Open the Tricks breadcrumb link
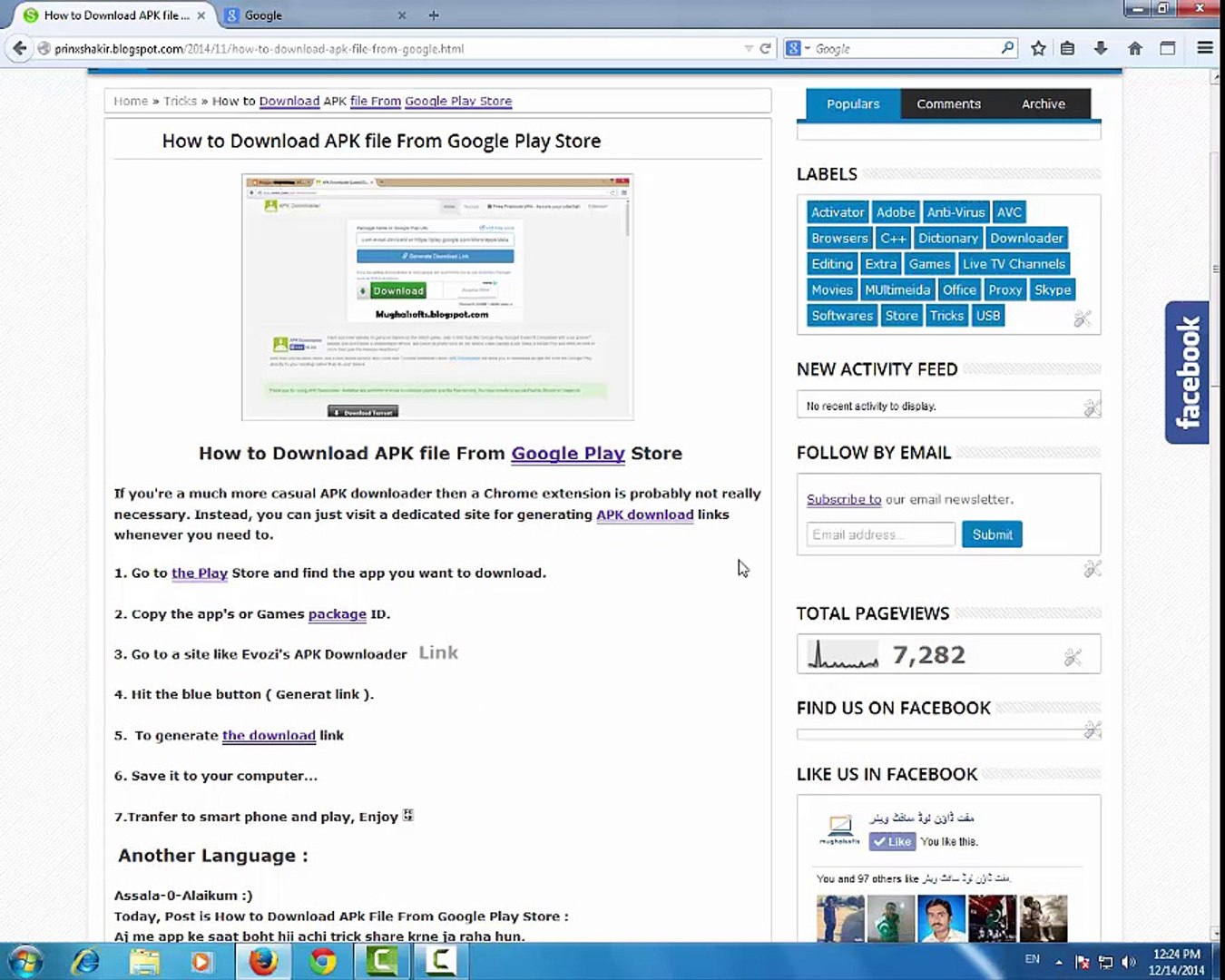This screenshot has width=1225, height=980. pyautogui.click(x=180, y=101)
